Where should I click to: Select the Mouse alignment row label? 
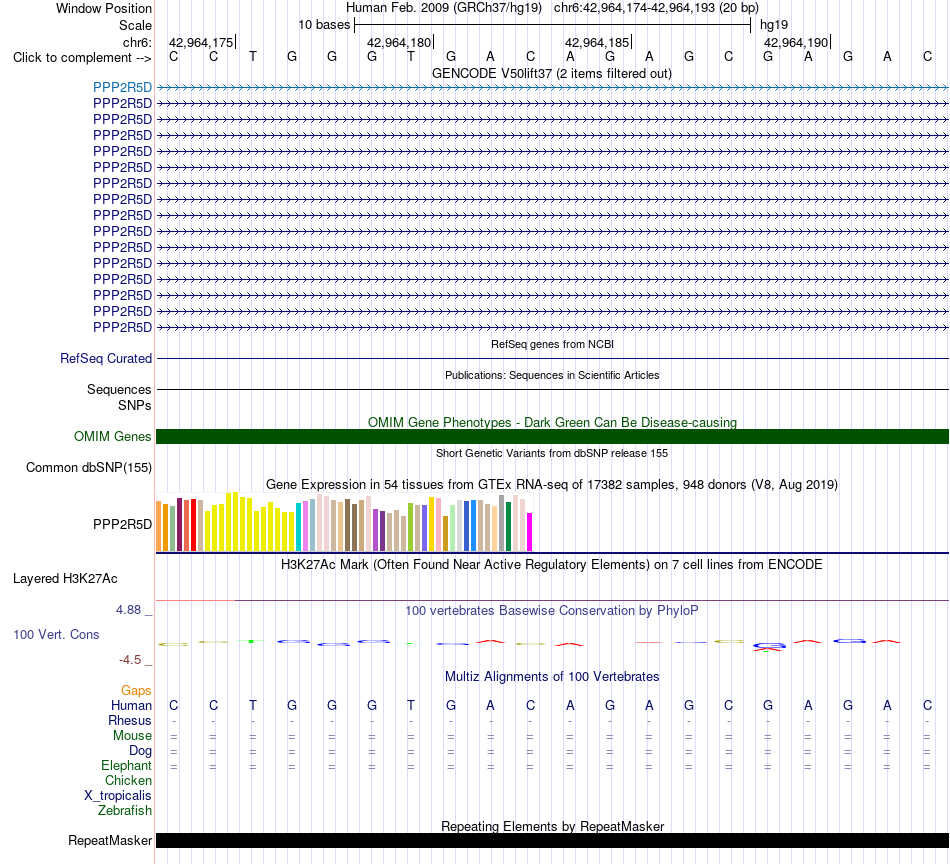[132, 736]
